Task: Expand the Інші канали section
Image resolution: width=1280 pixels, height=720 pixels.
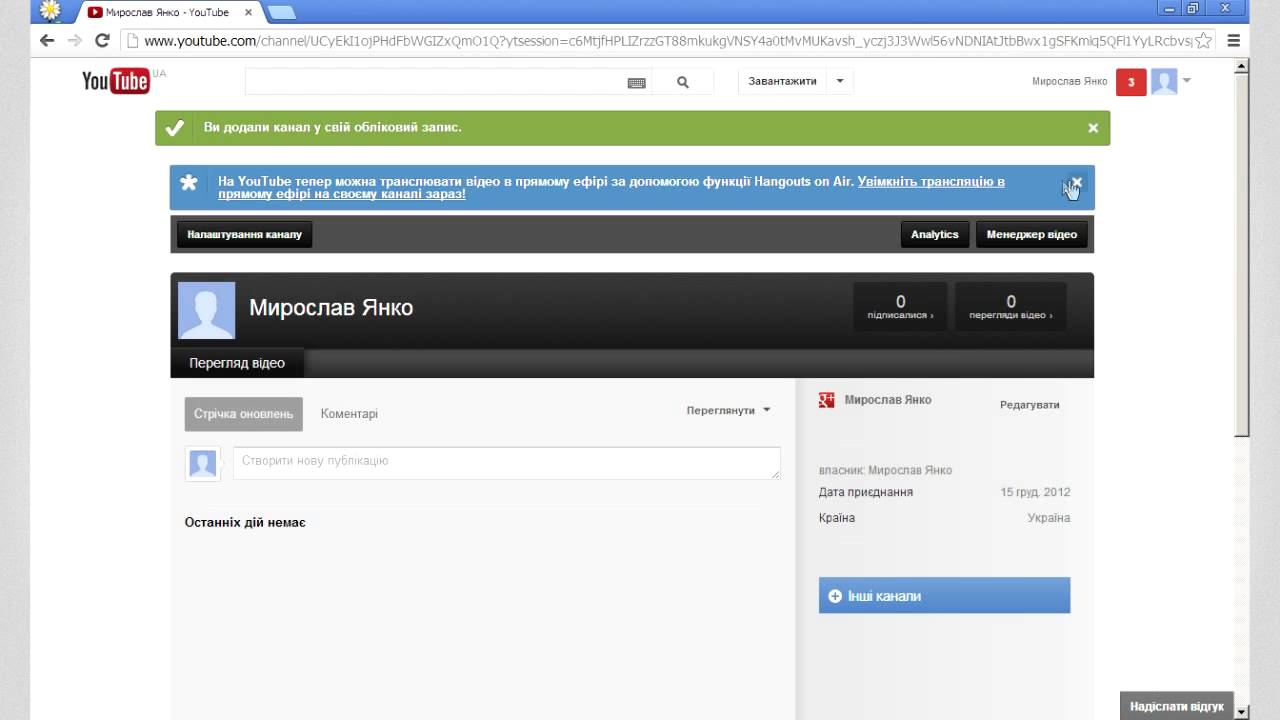Action: pos(944,596)
